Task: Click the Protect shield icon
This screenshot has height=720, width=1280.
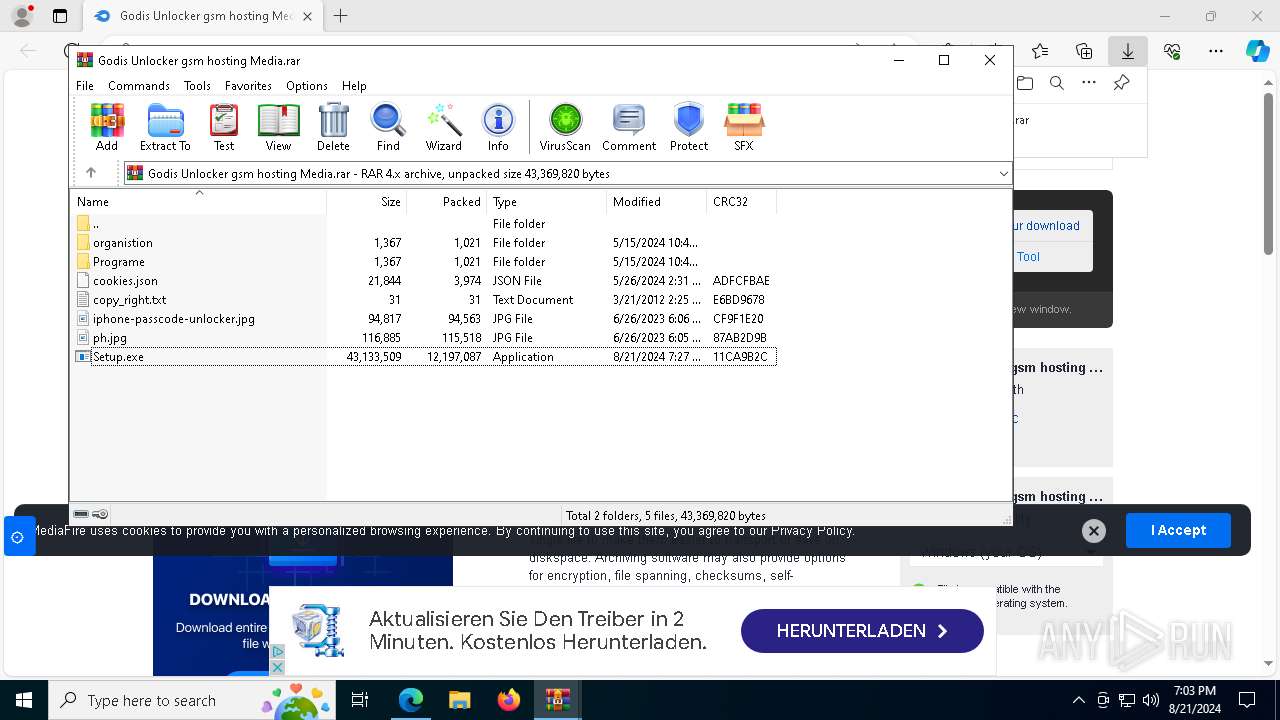Action: pos(689,127)
